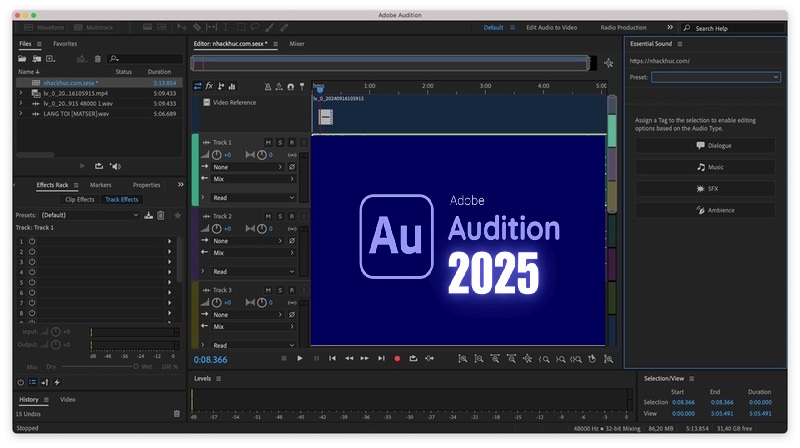Show the fx Effects track controls
800x448 pixels.
point(209,86)
